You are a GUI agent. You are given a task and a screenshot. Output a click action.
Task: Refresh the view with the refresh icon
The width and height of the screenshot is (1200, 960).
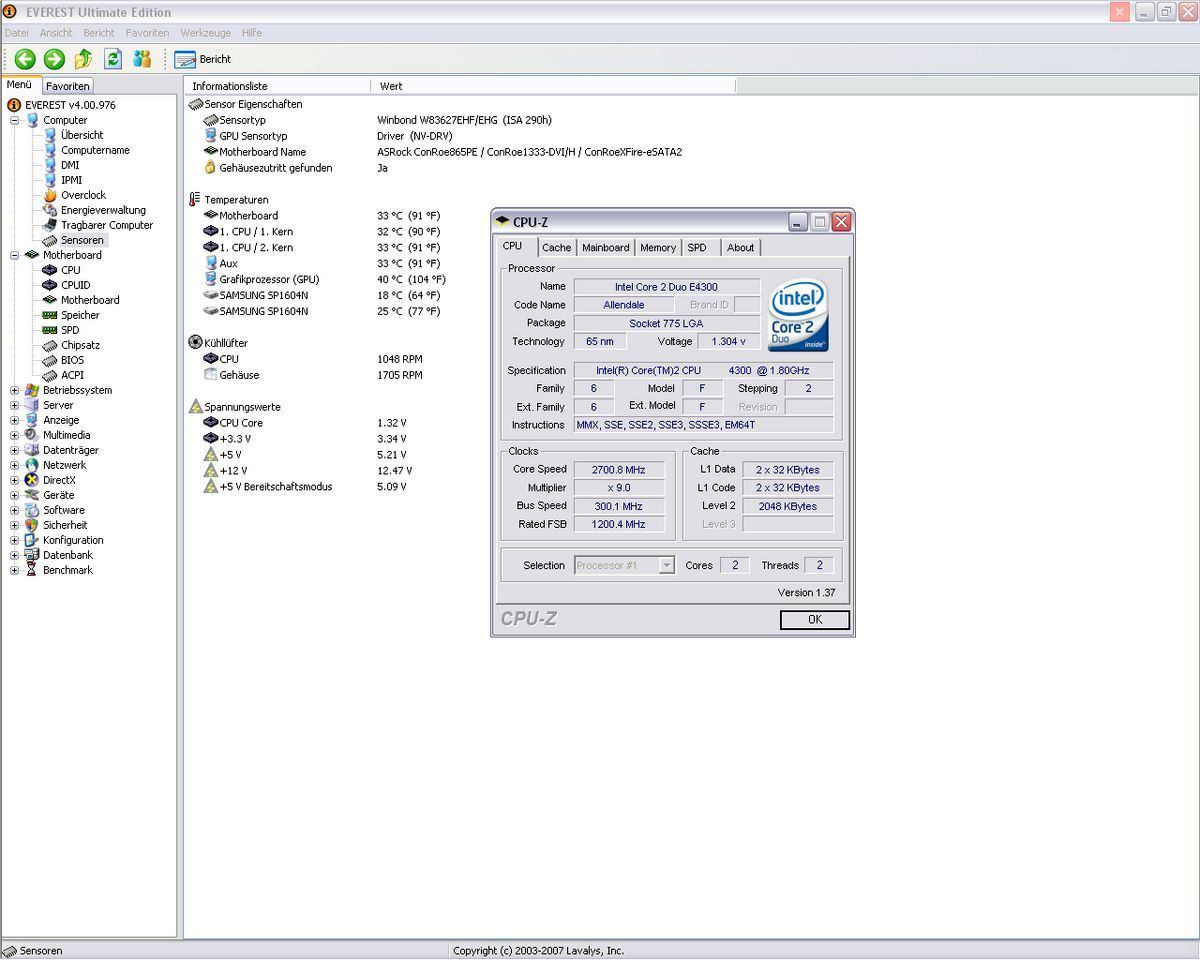coord(113,59)
